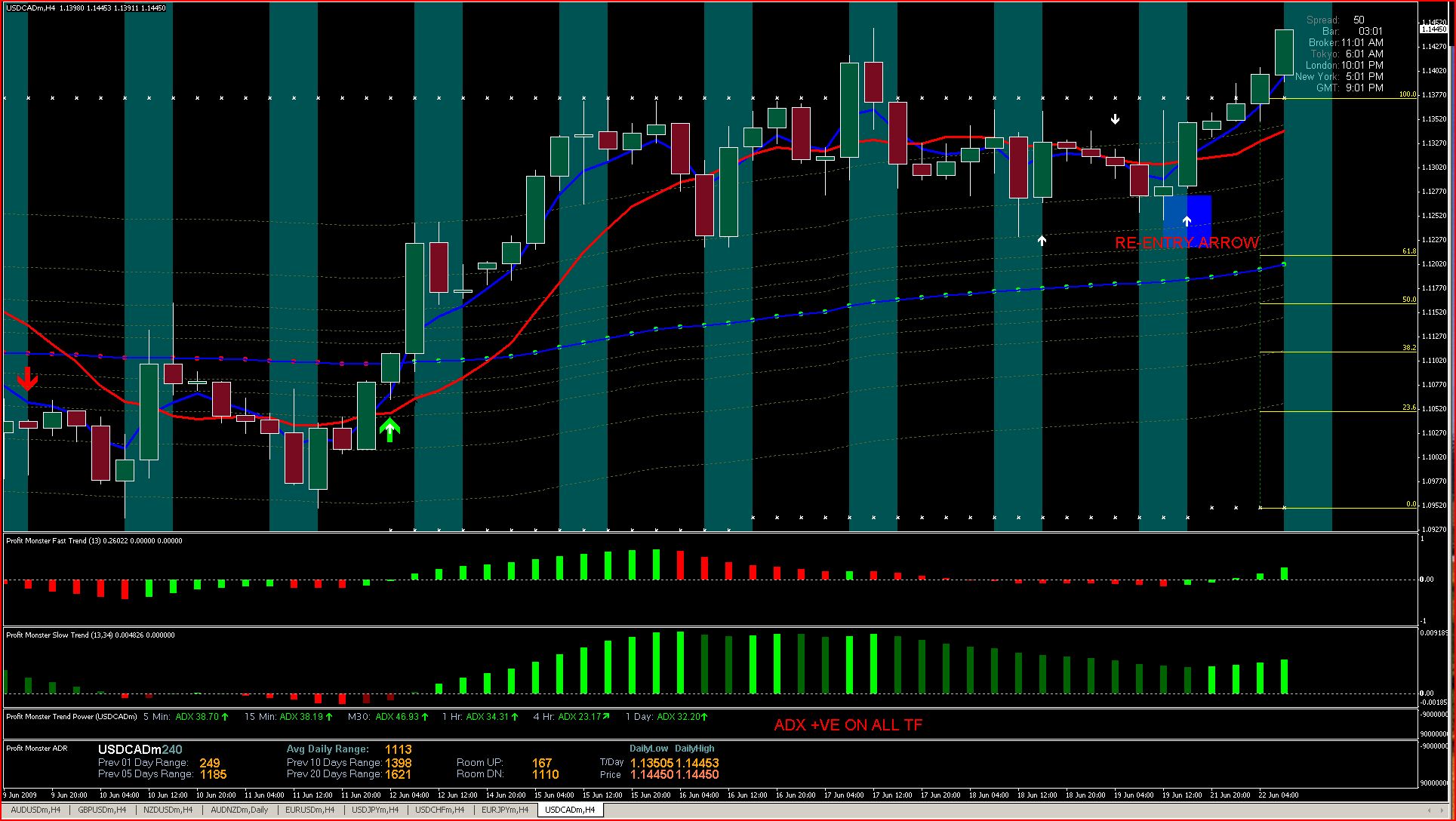Screen dimensions: 1456x821
Task: Click the GMT time 9:01 PM
Action: point(1365,88)
